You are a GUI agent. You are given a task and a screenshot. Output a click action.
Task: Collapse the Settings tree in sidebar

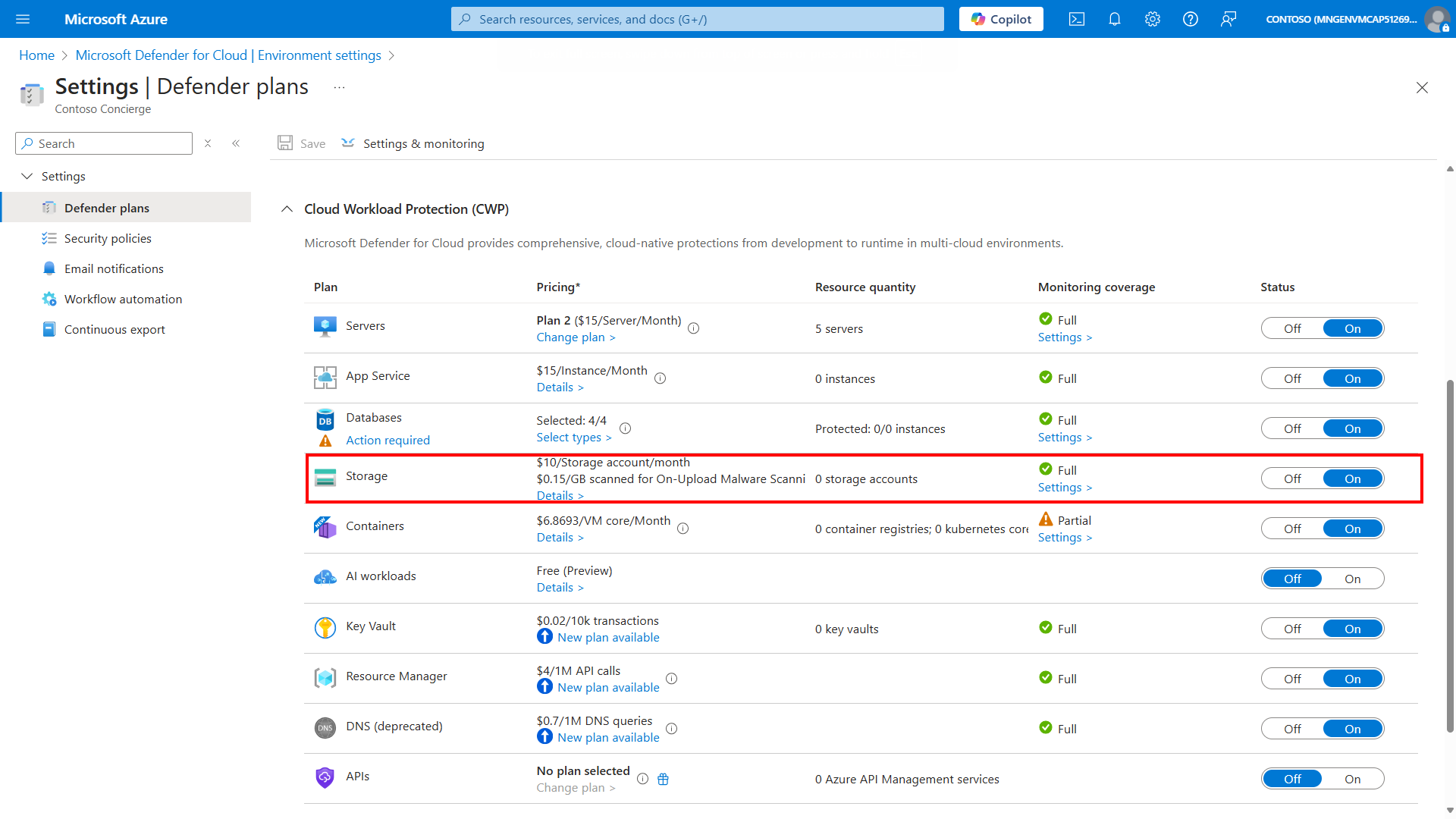(27, 176)
